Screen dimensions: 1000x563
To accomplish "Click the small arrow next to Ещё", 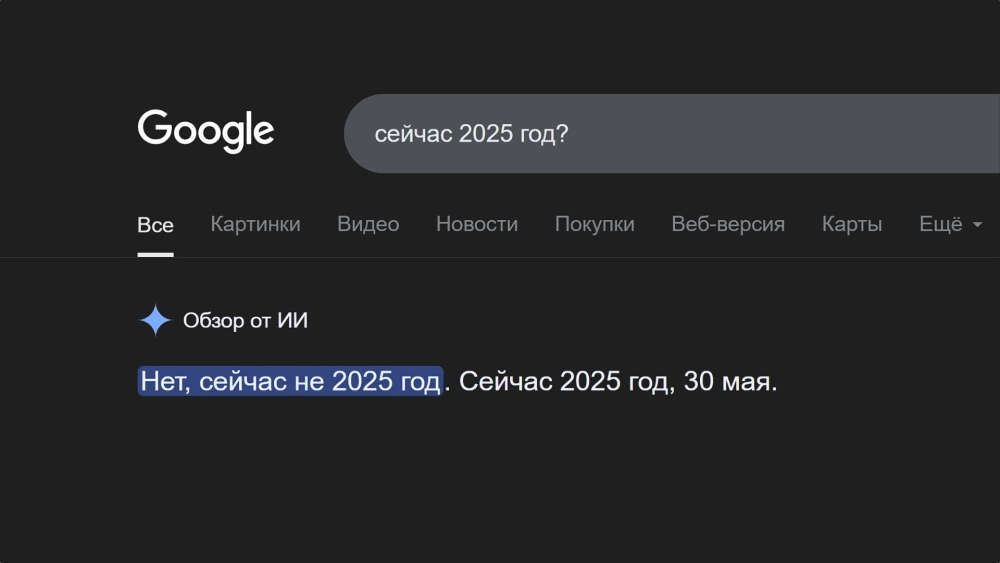I will point(977,225).
